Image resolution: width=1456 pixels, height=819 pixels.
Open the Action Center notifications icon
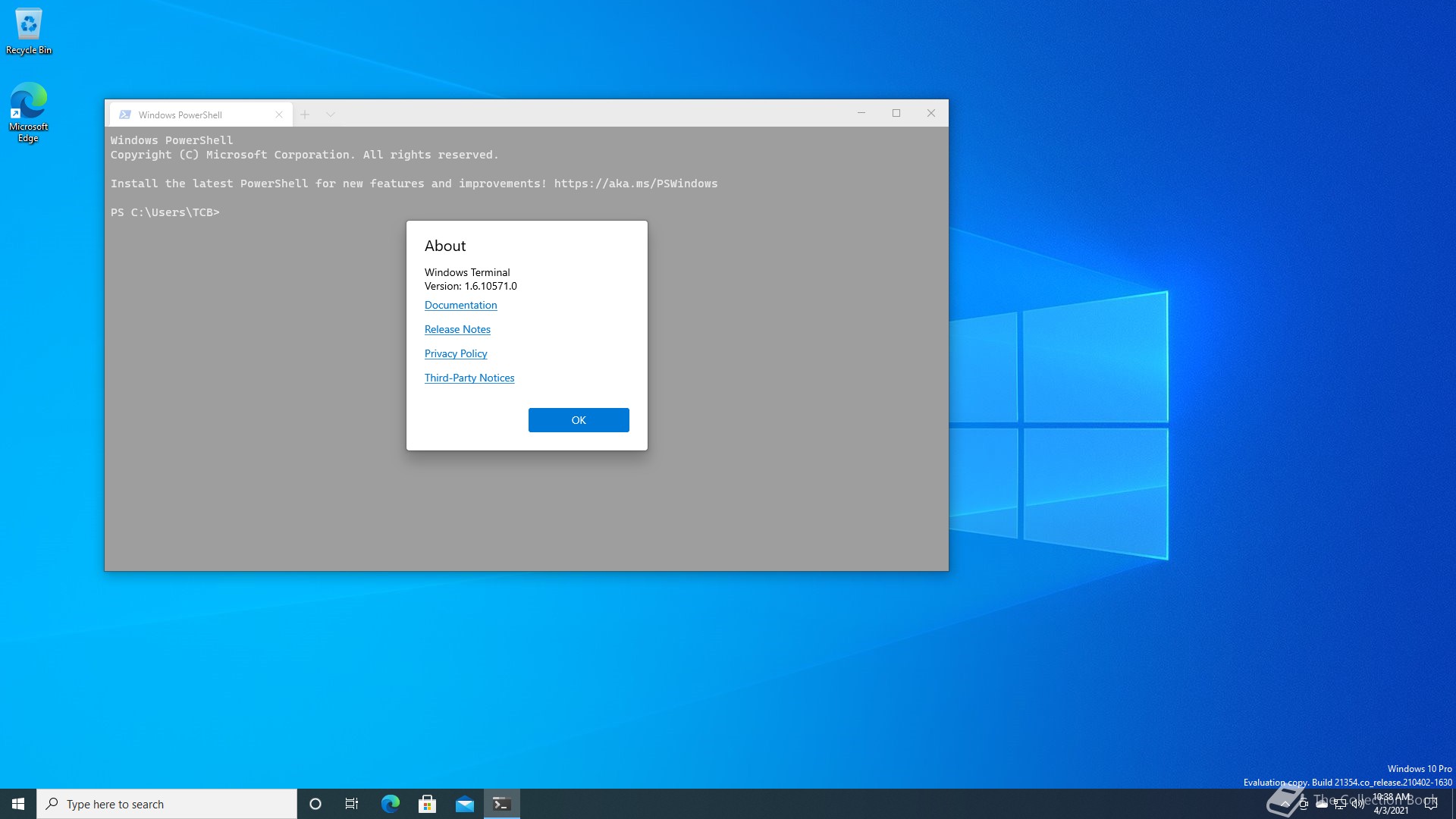[x=1431, y=804]
